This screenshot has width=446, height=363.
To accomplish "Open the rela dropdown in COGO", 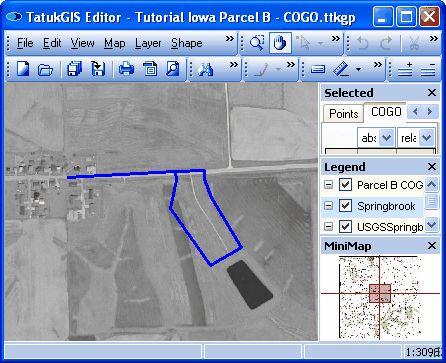I will (x=426, y=137).
